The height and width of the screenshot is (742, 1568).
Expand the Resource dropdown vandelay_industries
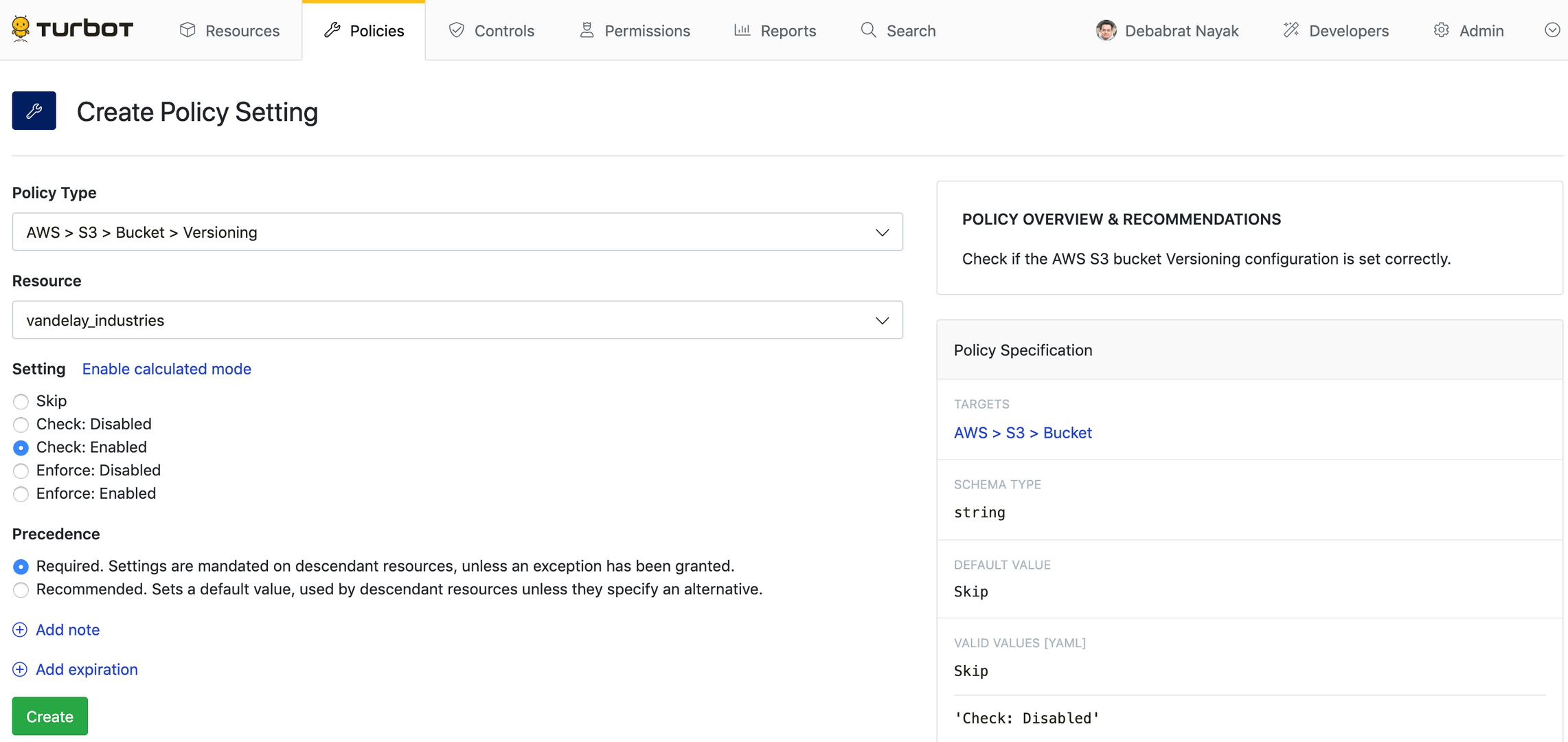click(x=457, y=320)
